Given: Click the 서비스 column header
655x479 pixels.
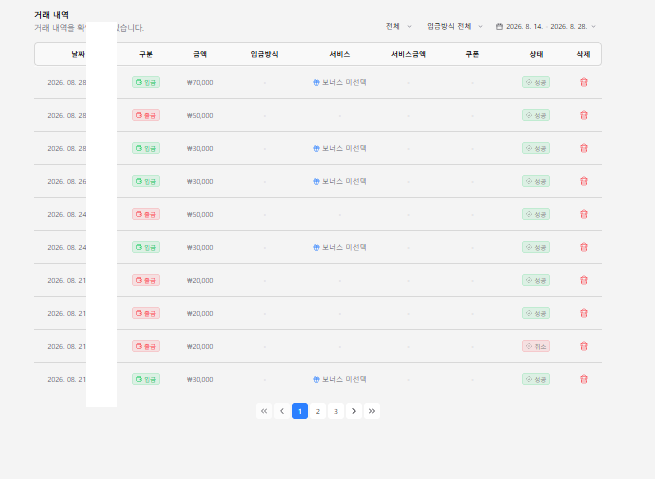Looking at the screenshot, I should pos(340,54).
